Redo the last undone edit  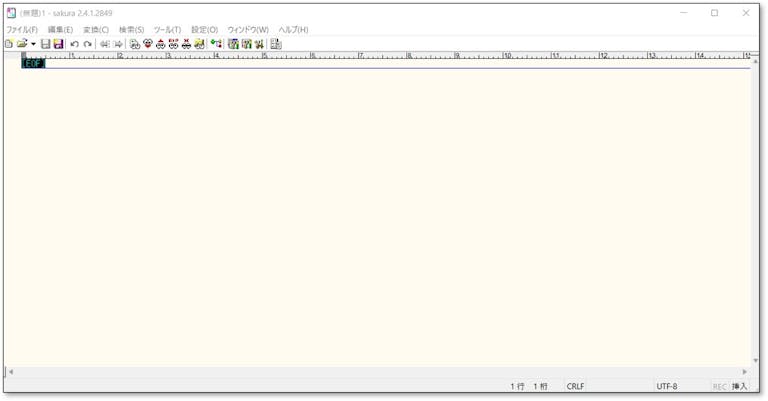[87, 44]
